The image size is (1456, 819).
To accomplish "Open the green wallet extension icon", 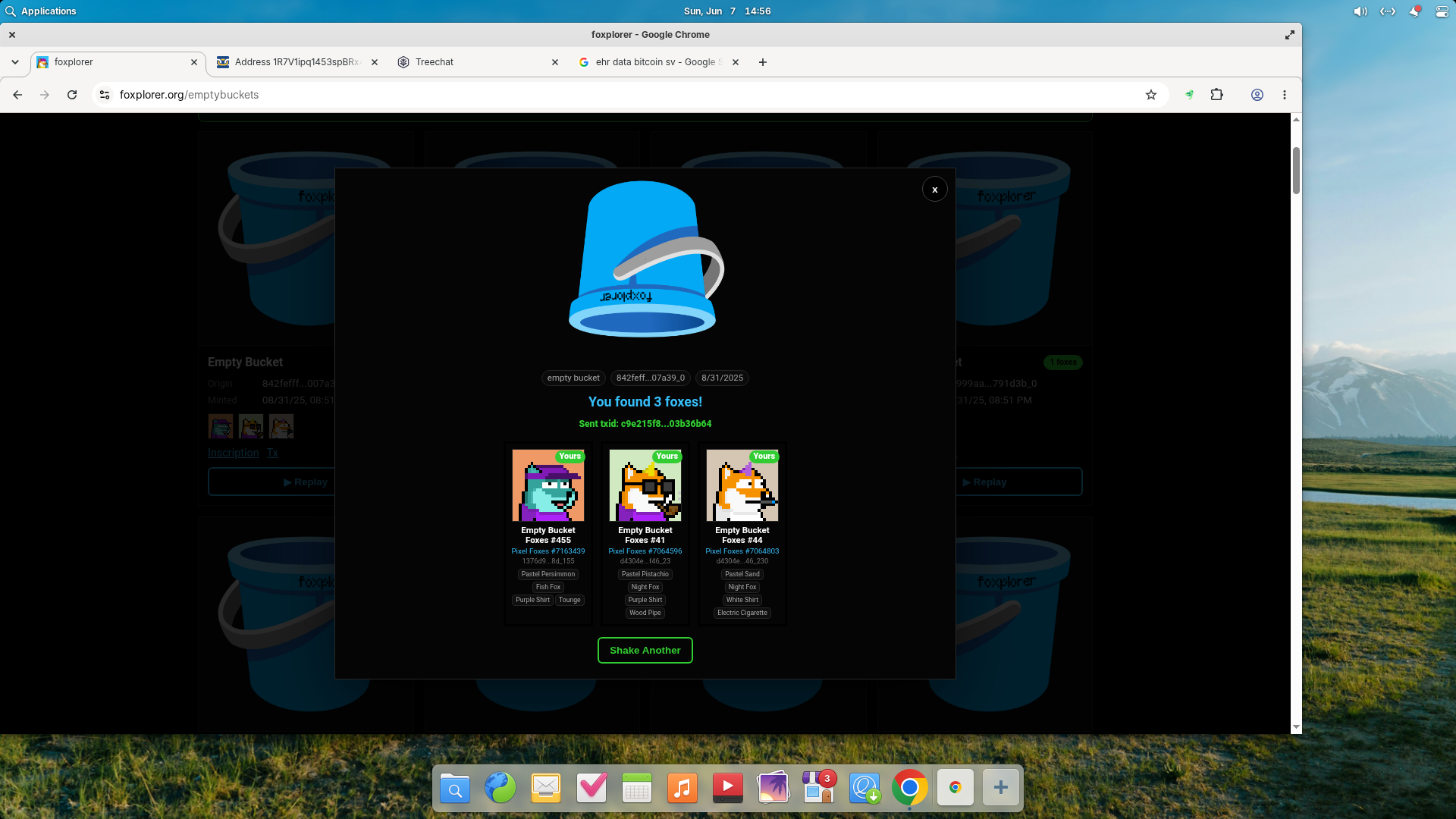I will coord(1189,95).
